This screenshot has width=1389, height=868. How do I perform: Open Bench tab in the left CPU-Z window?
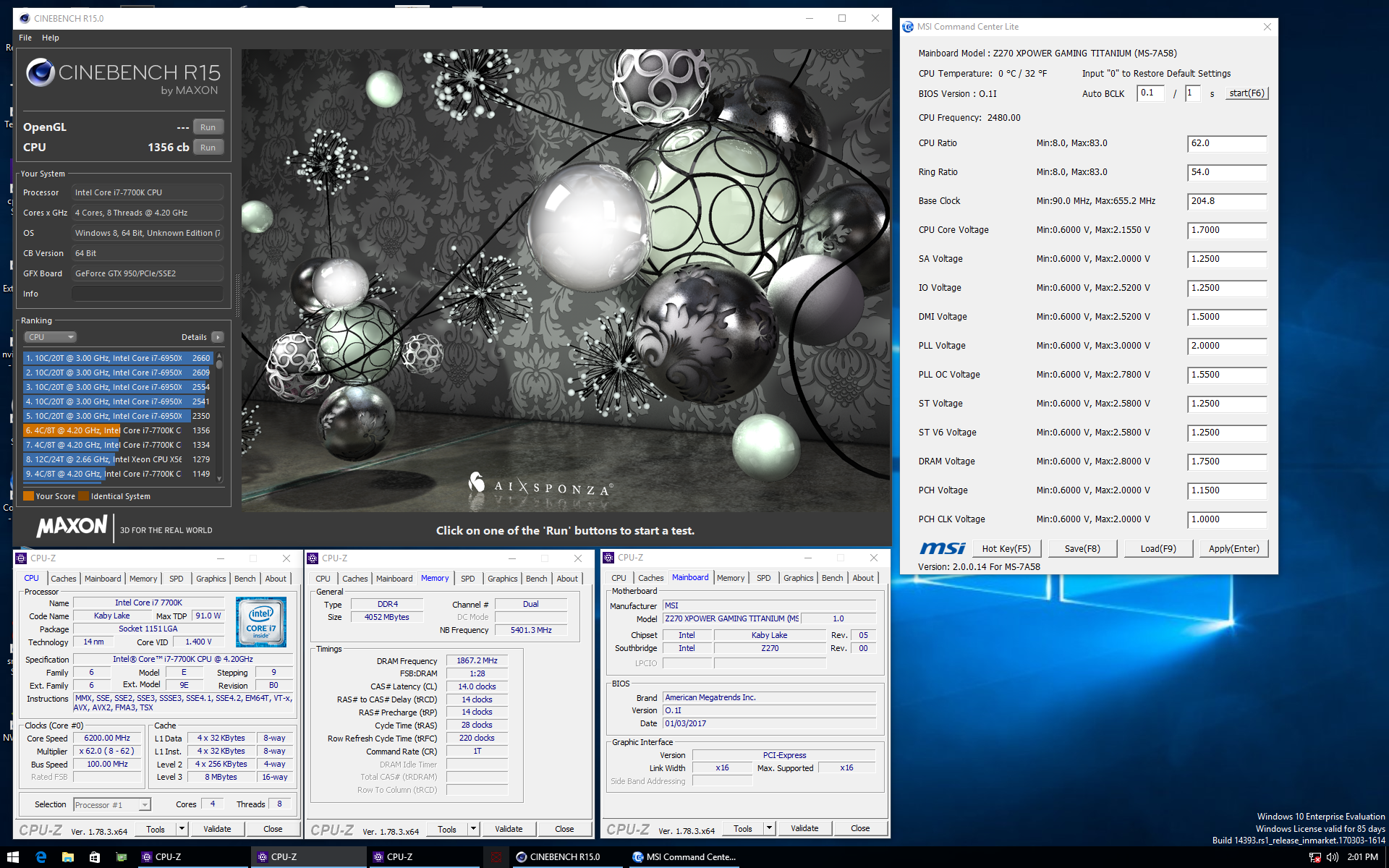(245, 579)
